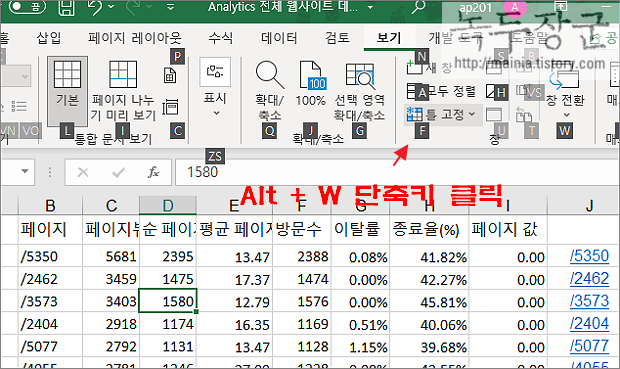
Task: Click the 새 창 new window button
Action: [x=429, y=67]
